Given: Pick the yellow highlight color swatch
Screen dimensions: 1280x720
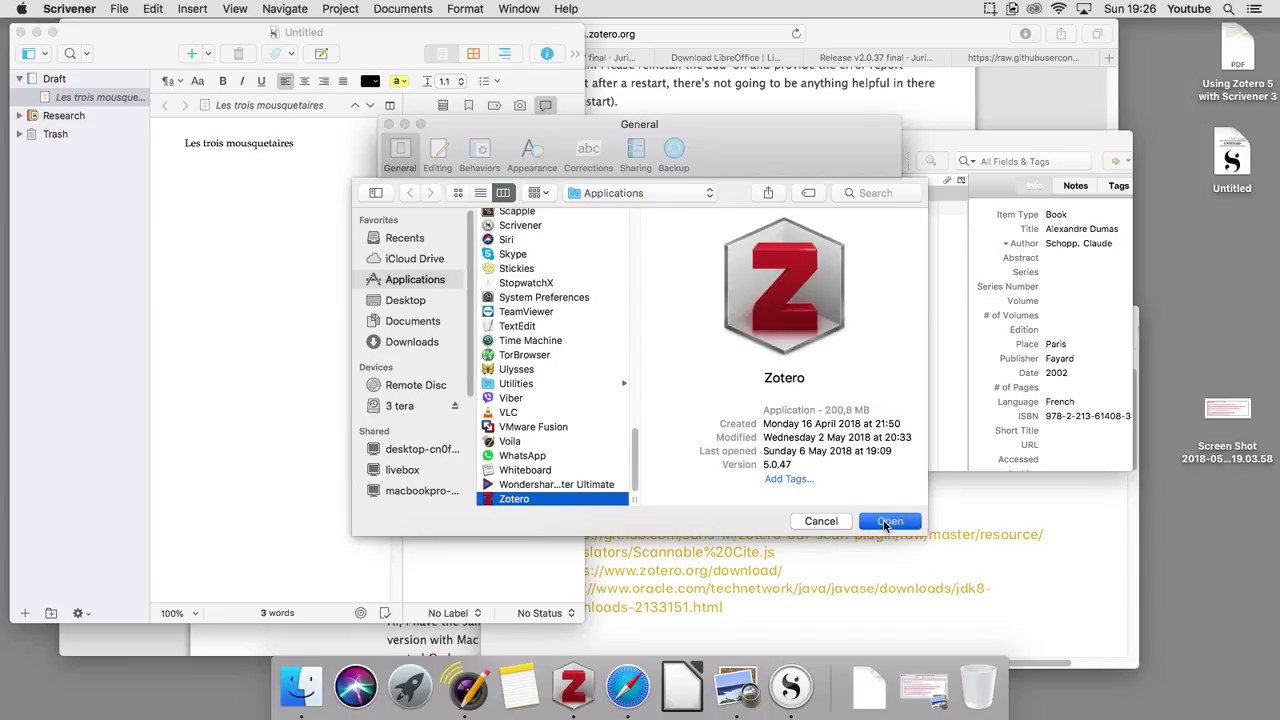Looking at the screenshot, I should coord(397,81).
